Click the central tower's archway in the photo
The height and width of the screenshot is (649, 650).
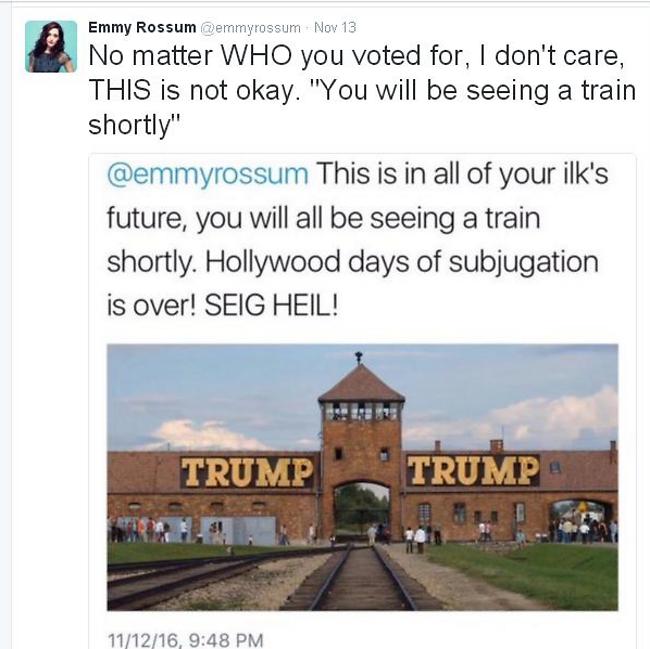tap(361, 509)
